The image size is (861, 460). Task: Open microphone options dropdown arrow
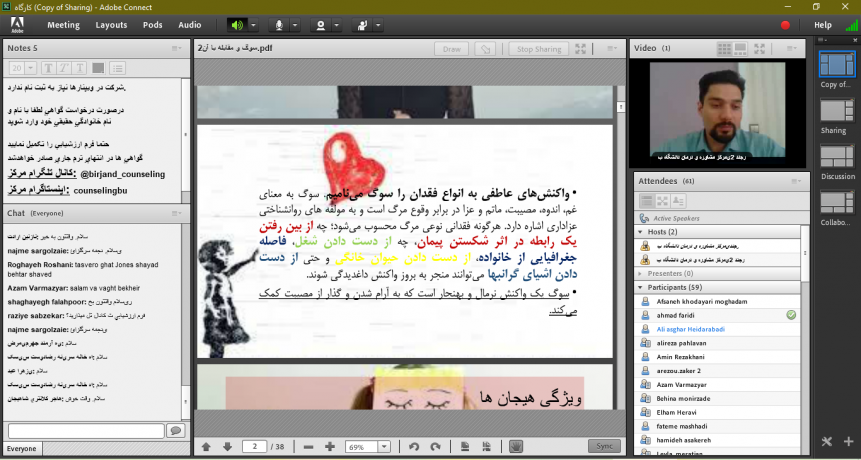[x=295, y=25]
